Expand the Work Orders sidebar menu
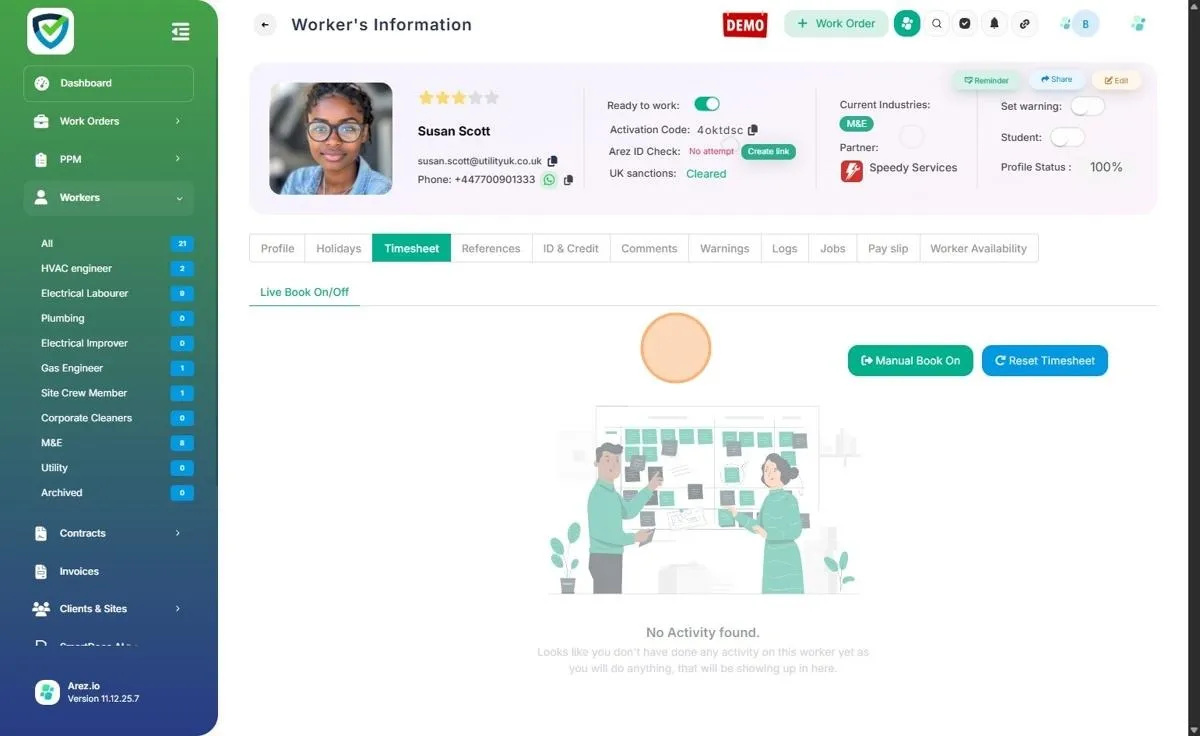The image size is (1200, 736). 108,121
